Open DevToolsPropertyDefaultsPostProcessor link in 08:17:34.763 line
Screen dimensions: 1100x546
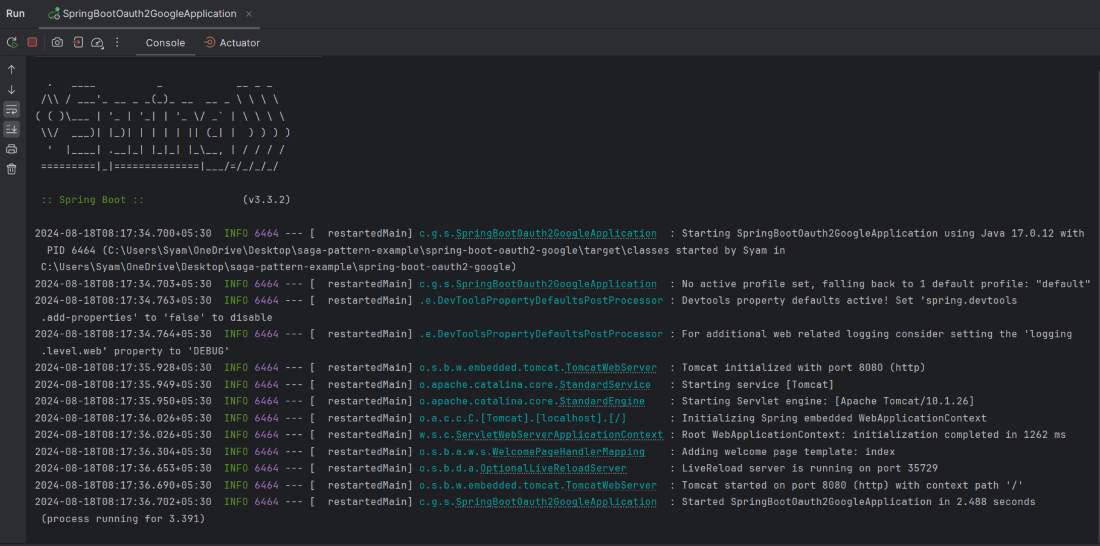click(549, 300)
